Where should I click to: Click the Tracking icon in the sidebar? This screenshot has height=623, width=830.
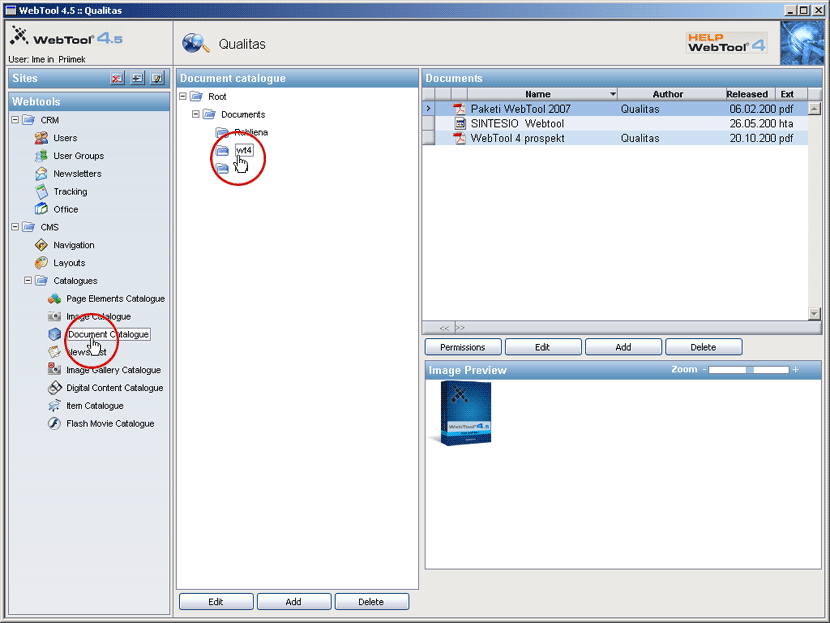tap(41, 192)
